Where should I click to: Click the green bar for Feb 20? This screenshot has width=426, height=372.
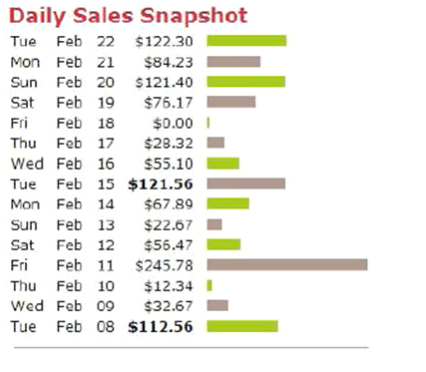pos(246,82)
